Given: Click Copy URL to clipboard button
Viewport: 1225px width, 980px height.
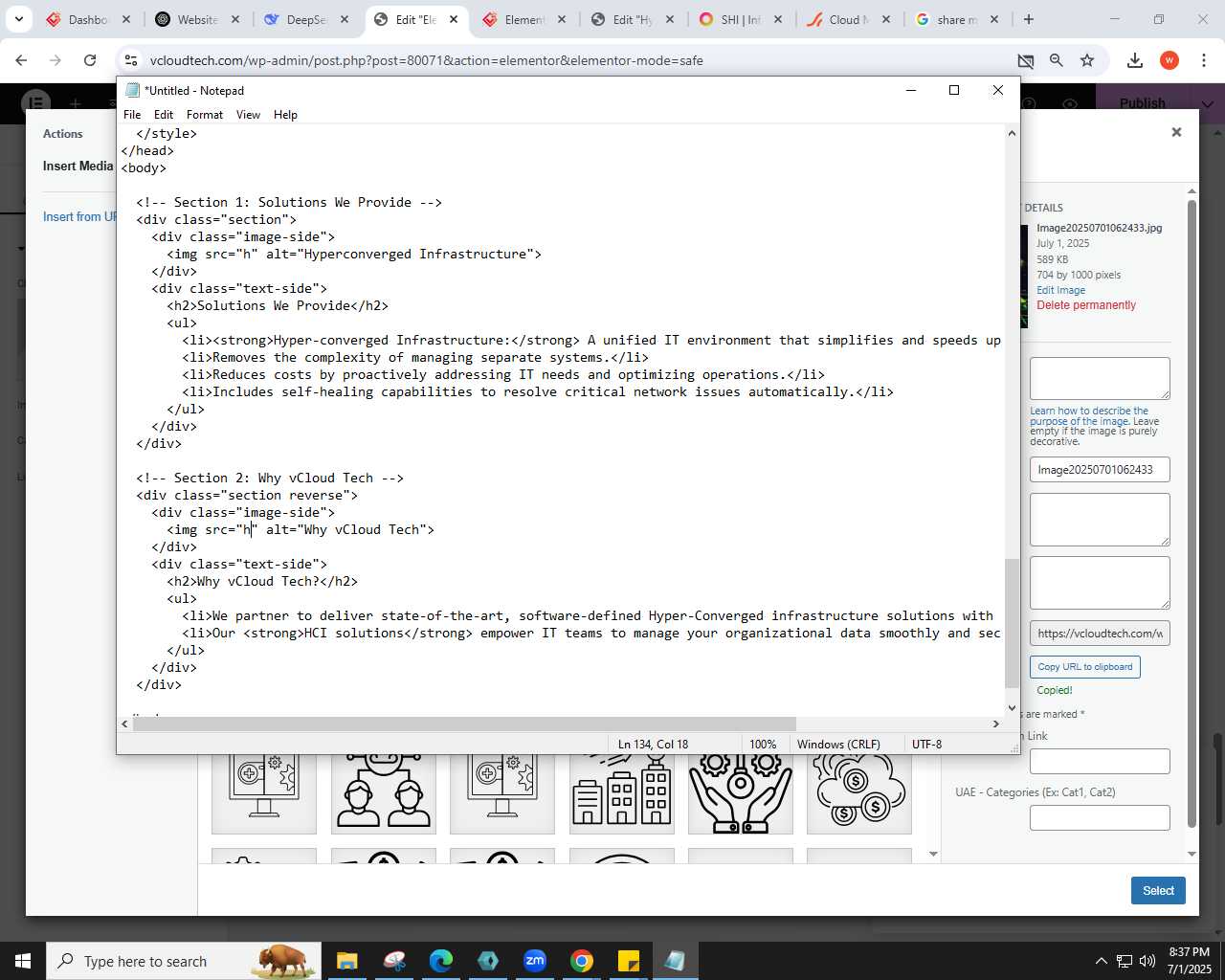Looking at the screenshot, I should pyautogui.click(x=1084, y=667).
